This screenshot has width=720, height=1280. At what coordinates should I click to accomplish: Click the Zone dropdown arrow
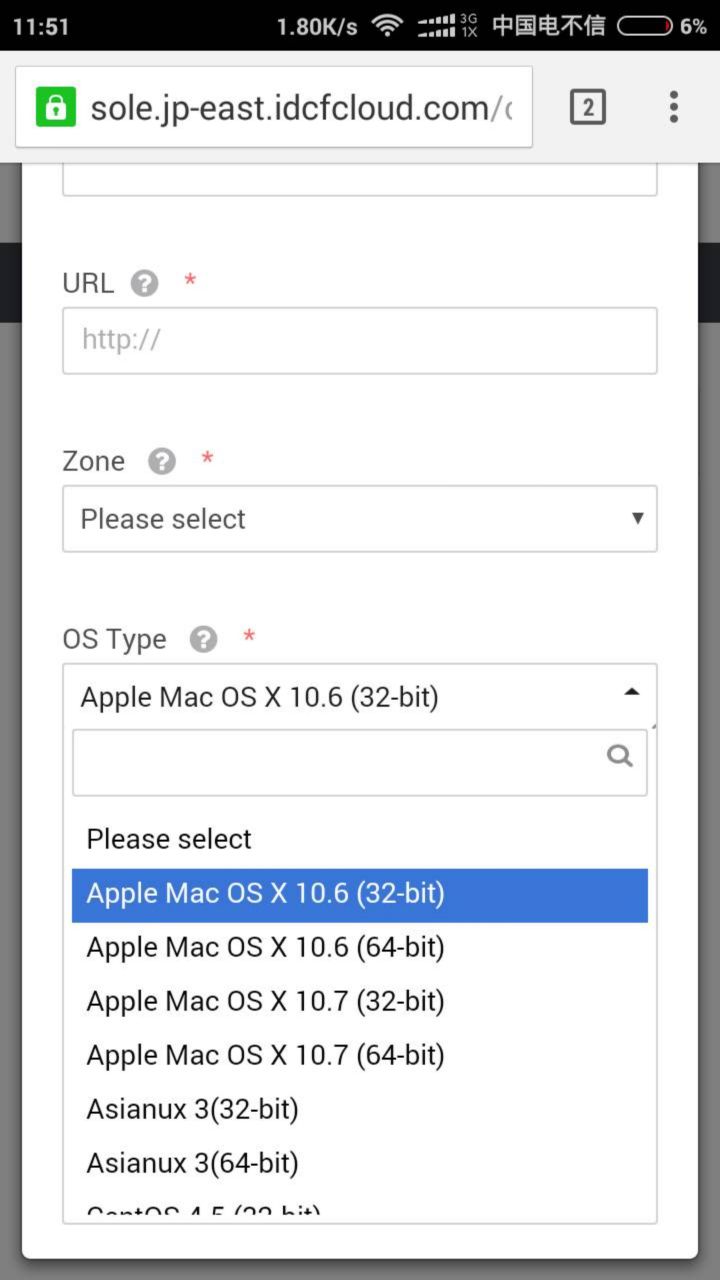pos(637,518)
